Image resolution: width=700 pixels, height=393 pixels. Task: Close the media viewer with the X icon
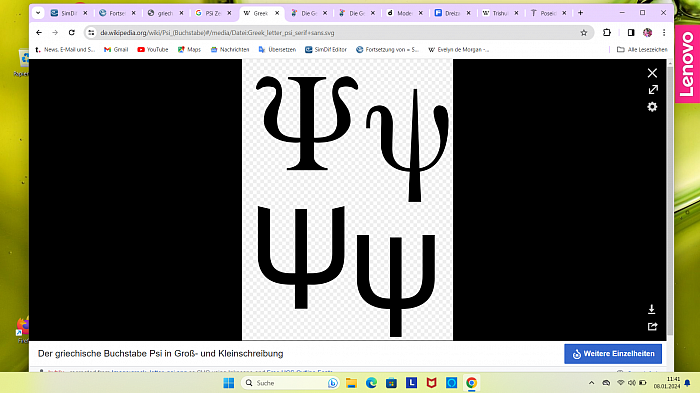pyautogui.click(x=652, y=73)
